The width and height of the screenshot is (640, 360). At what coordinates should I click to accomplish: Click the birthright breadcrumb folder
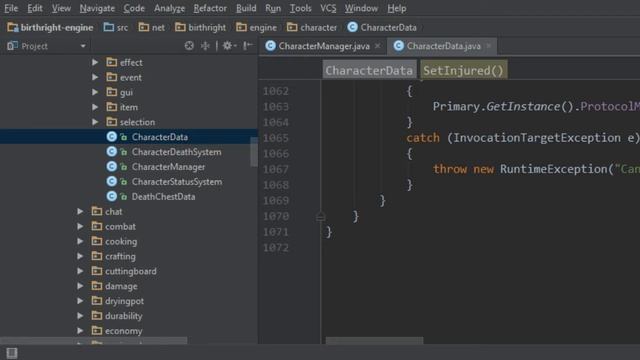[200, 27]
